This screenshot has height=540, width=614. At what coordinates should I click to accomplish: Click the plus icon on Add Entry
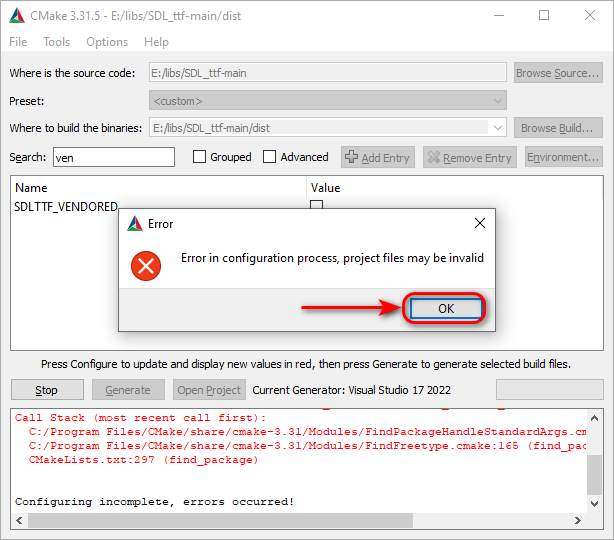tap(351, 157)
